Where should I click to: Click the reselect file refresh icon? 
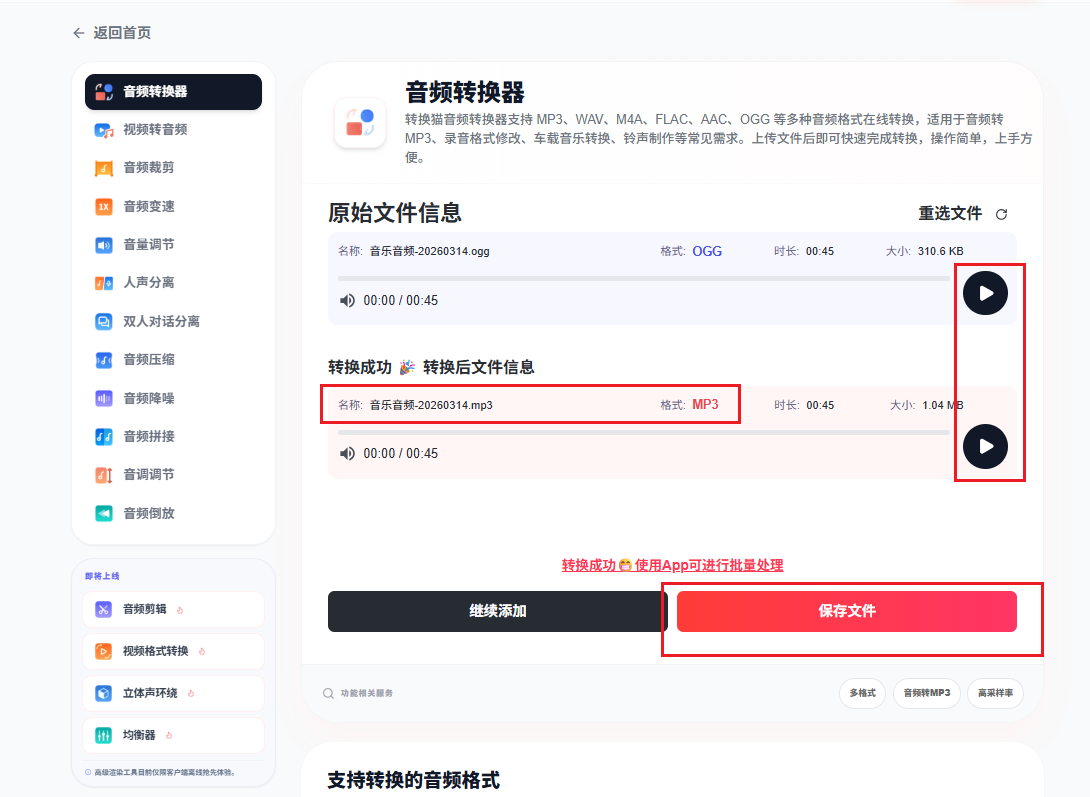coord(1001,214)
